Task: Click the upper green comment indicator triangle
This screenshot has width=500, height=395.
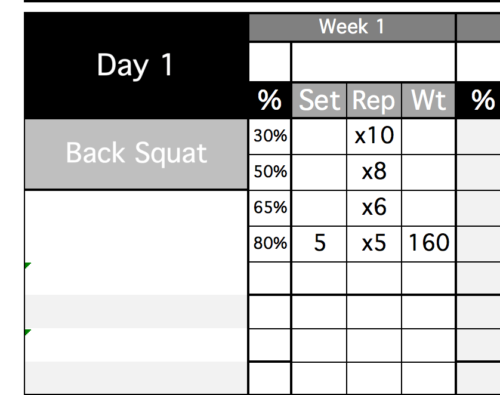Action: tap(27, 265)
